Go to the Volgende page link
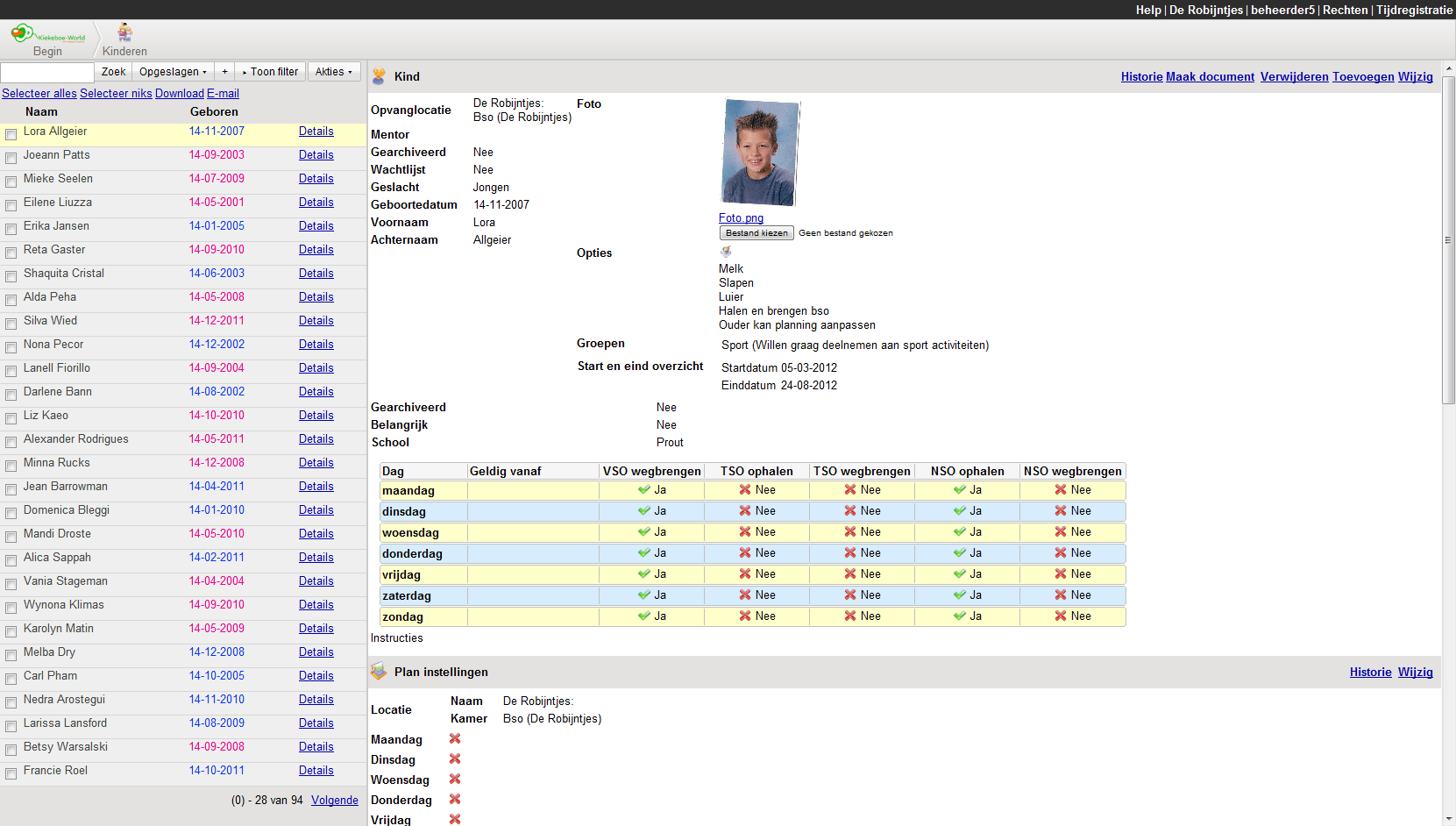 [334, 800]
